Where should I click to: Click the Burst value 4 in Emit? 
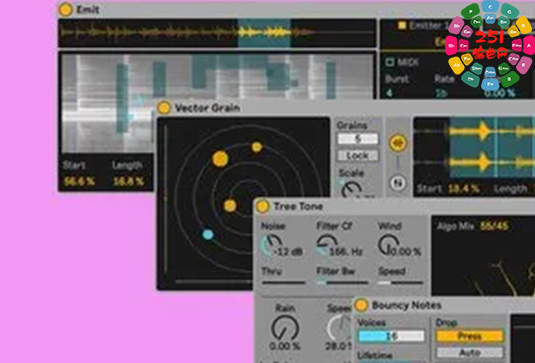[389, 93]
